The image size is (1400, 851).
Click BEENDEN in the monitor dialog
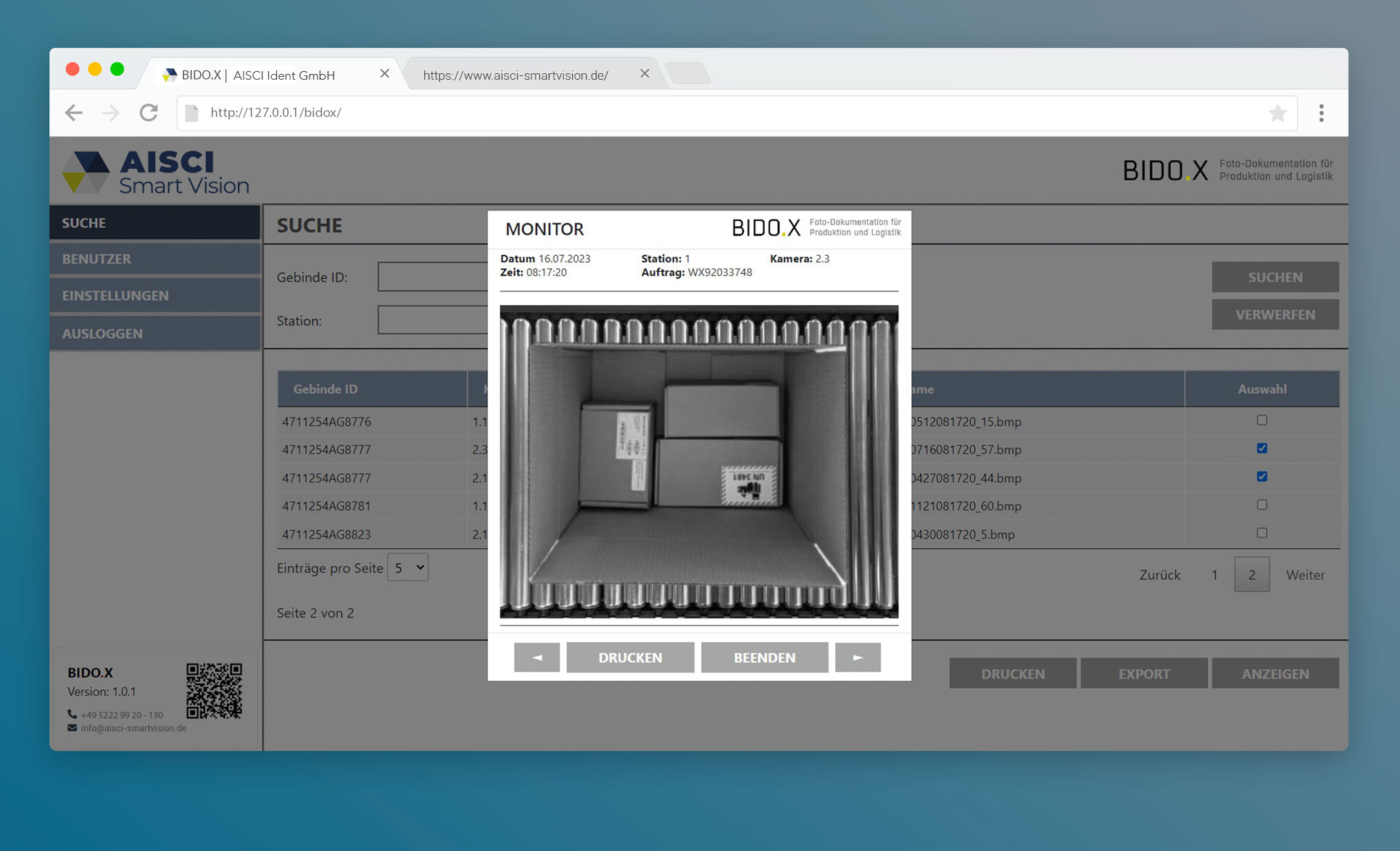(764, 657)
